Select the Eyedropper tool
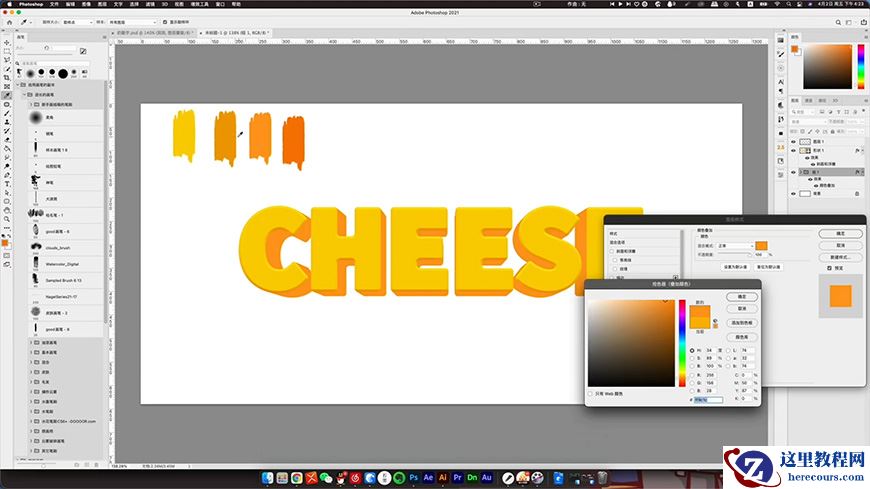 pyautogui.click(x=7, y=95)
